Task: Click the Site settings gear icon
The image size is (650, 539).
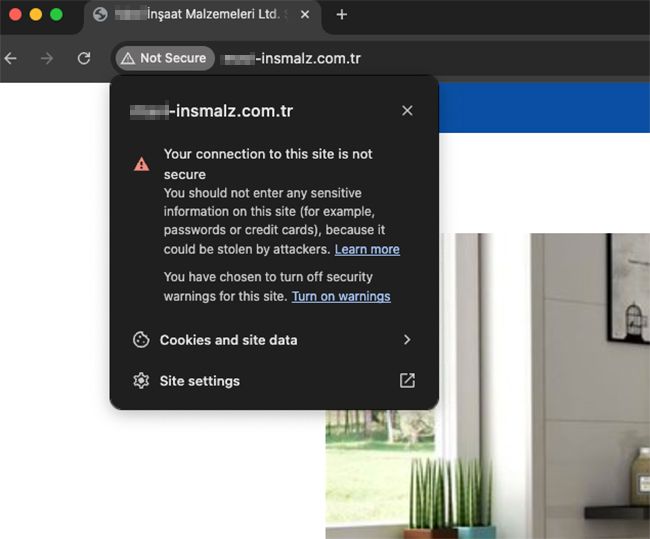Action: [141, 381]
